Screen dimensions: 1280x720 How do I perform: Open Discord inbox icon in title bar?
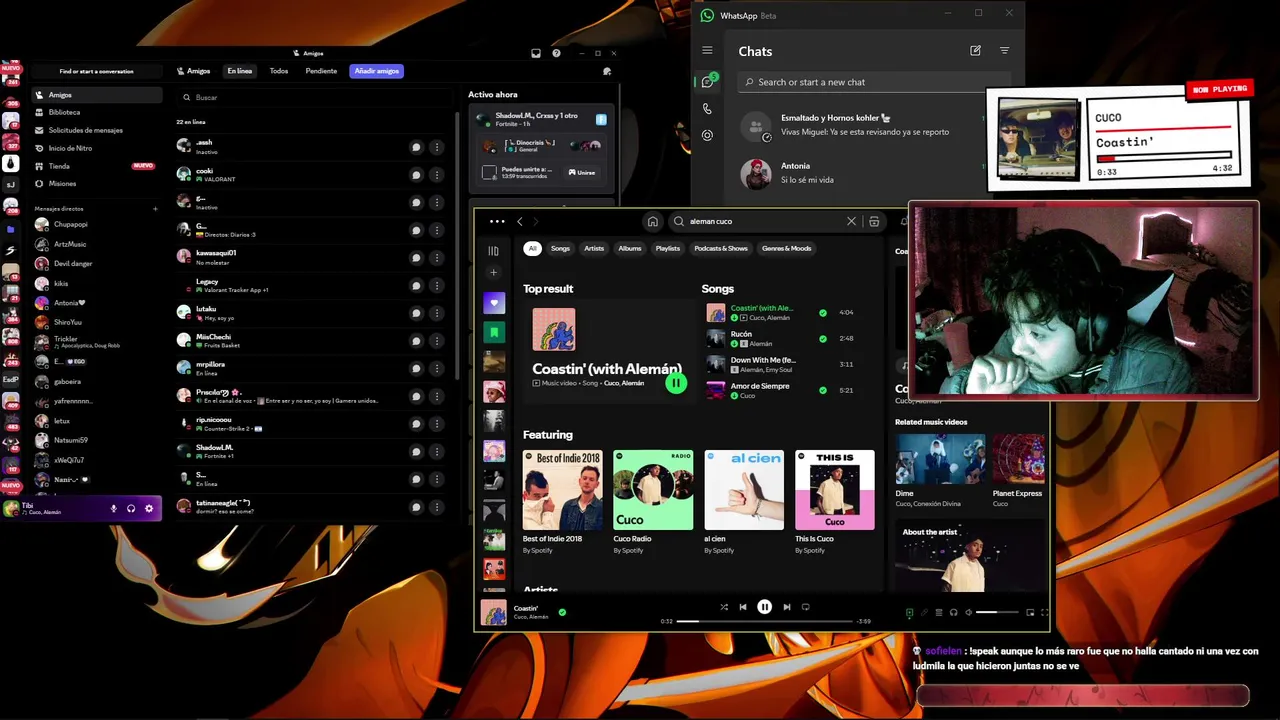(x=536, y=53)
